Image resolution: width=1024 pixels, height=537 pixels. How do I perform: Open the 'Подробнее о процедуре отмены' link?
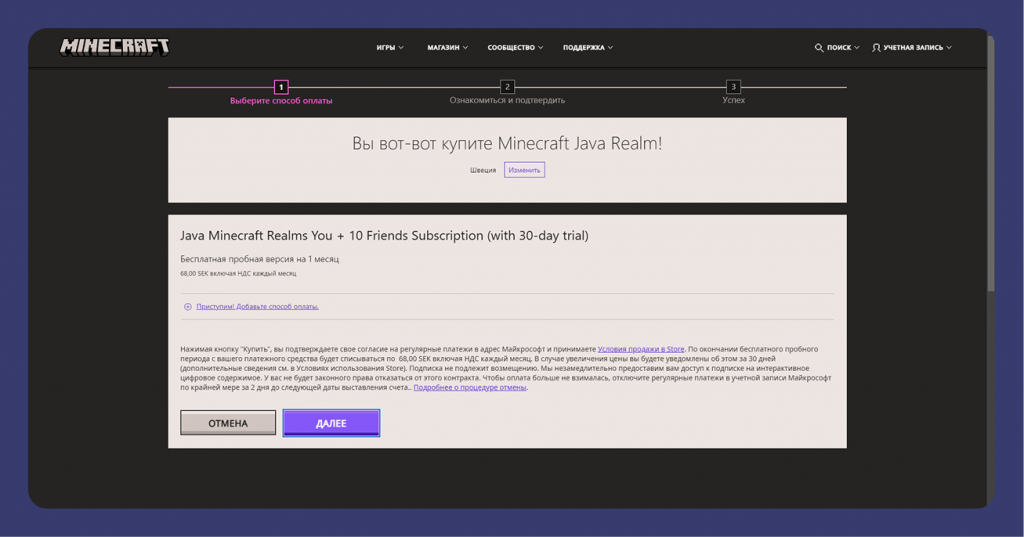point(470,387)
